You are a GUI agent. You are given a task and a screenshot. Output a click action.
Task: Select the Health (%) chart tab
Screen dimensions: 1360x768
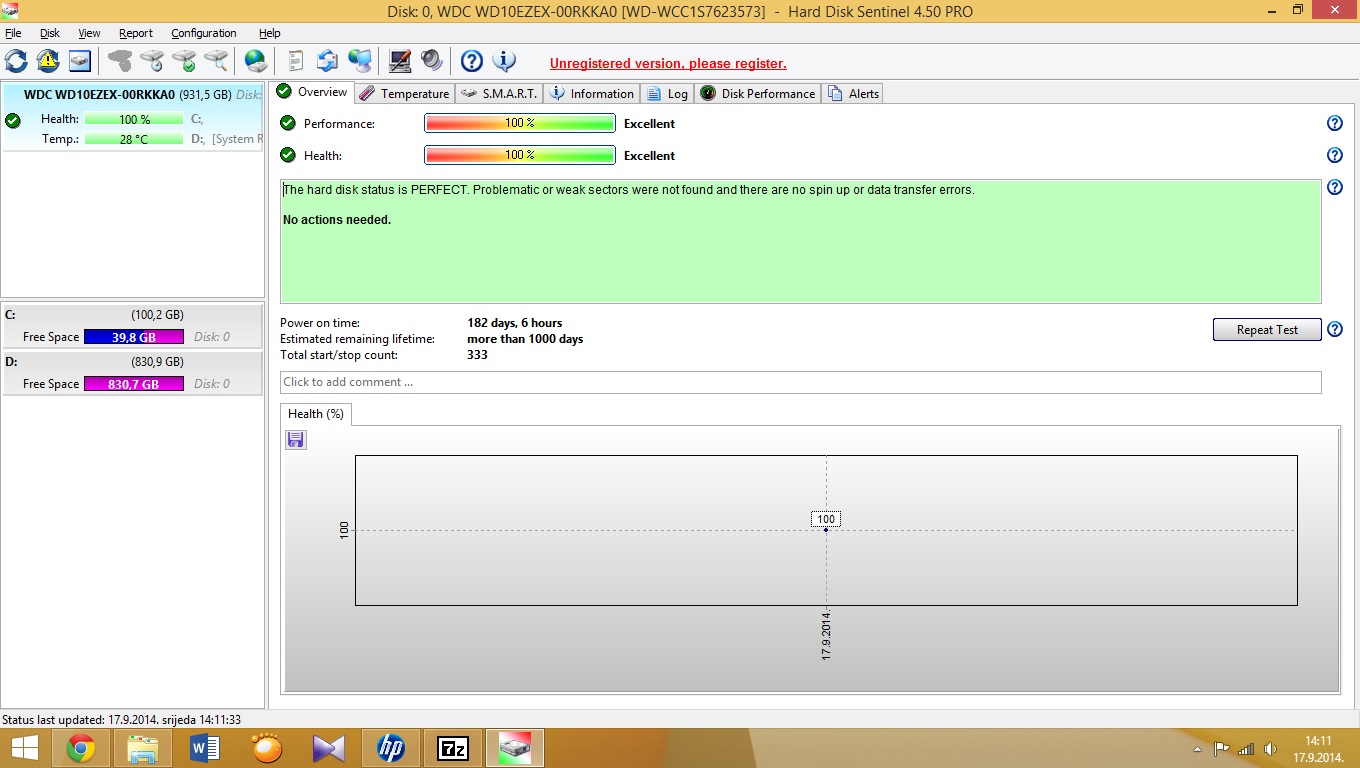[x=316, y=414]
